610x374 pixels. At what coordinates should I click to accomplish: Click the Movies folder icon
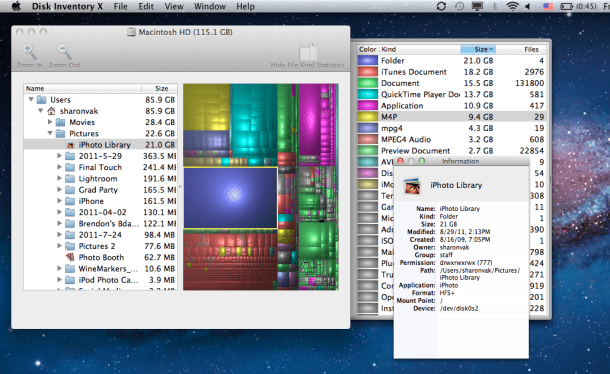(x=60, y=123)
